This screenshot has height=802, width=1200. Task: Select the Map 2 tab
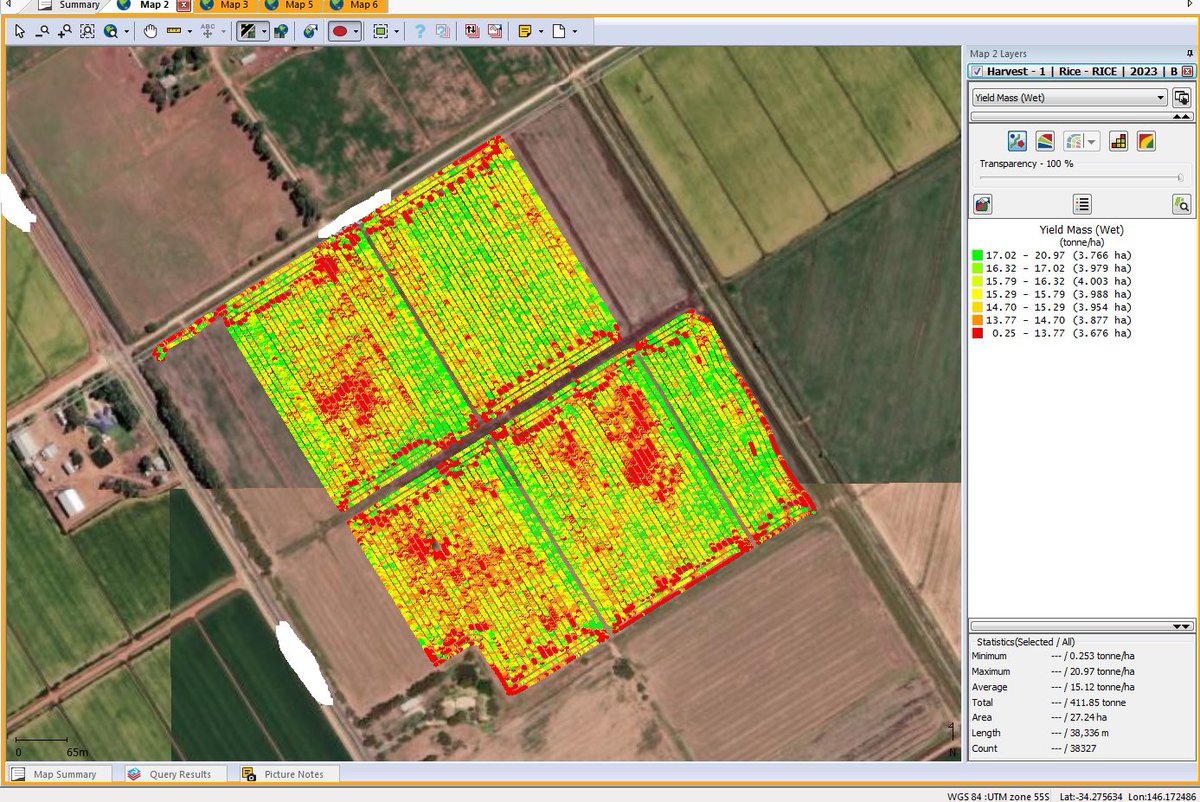point(154,5)
